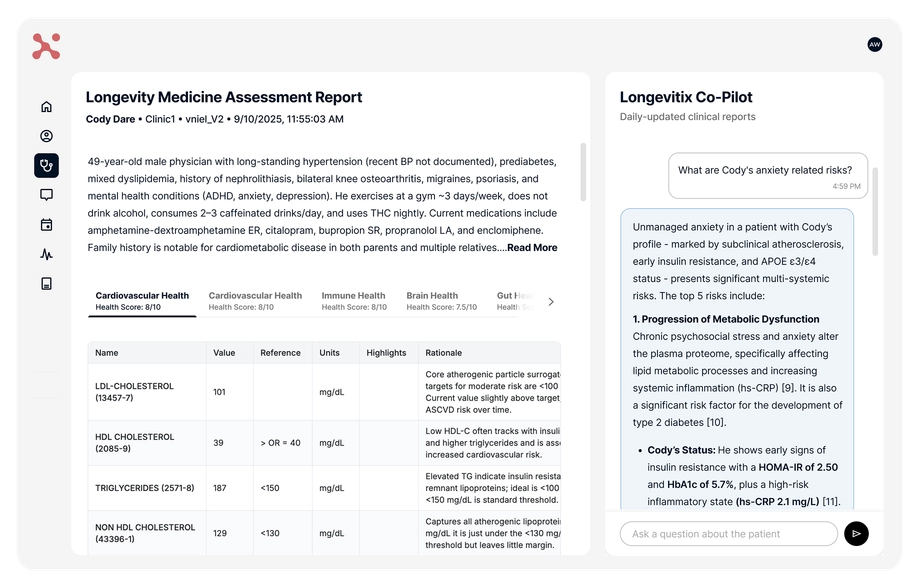
Task: Send the Co-Pilot question
Action: [856, 534]
